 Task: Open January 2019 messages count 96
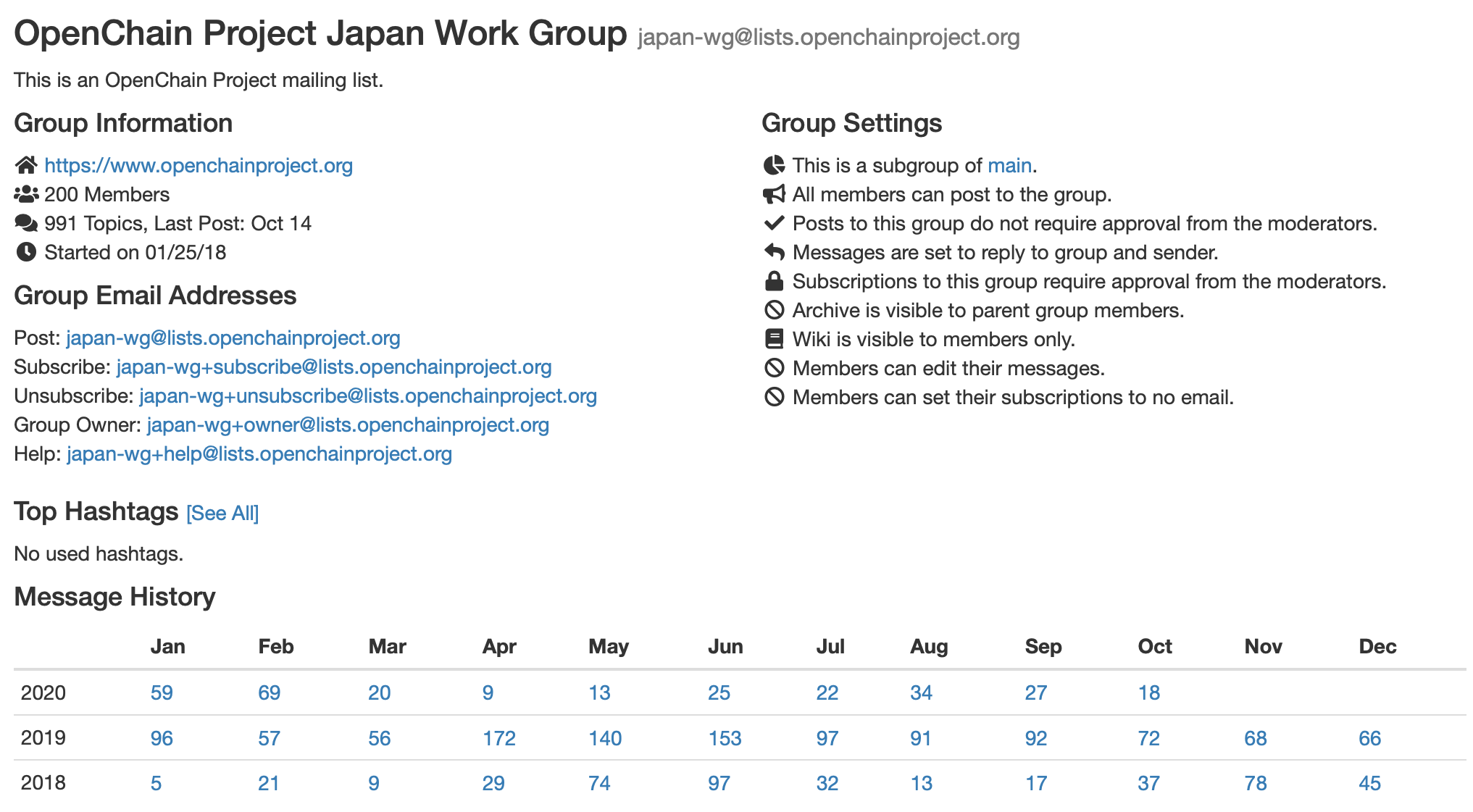162,739
